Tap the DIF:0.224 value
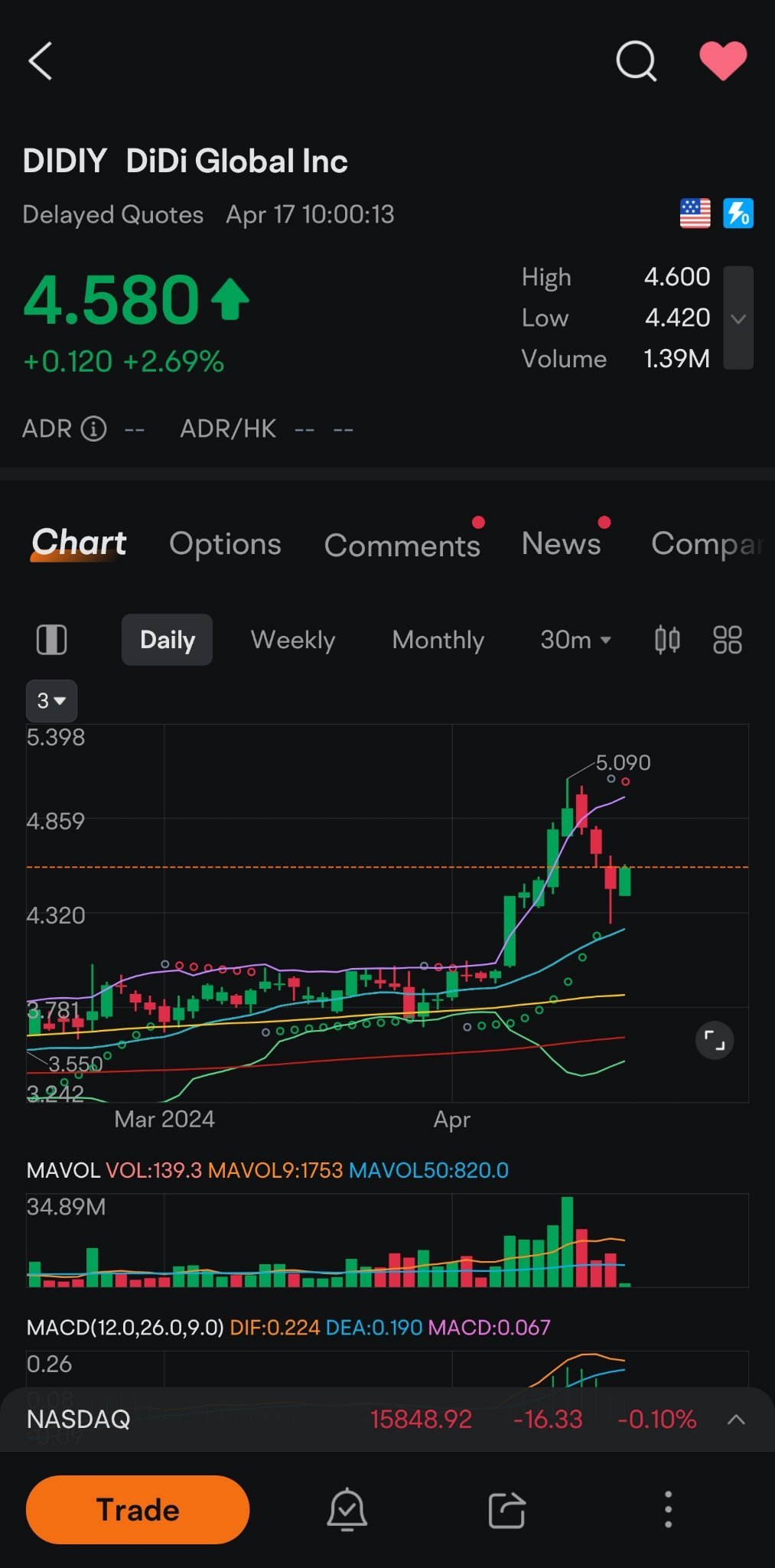The image size is (775, 1568). tap(275, 1327)
